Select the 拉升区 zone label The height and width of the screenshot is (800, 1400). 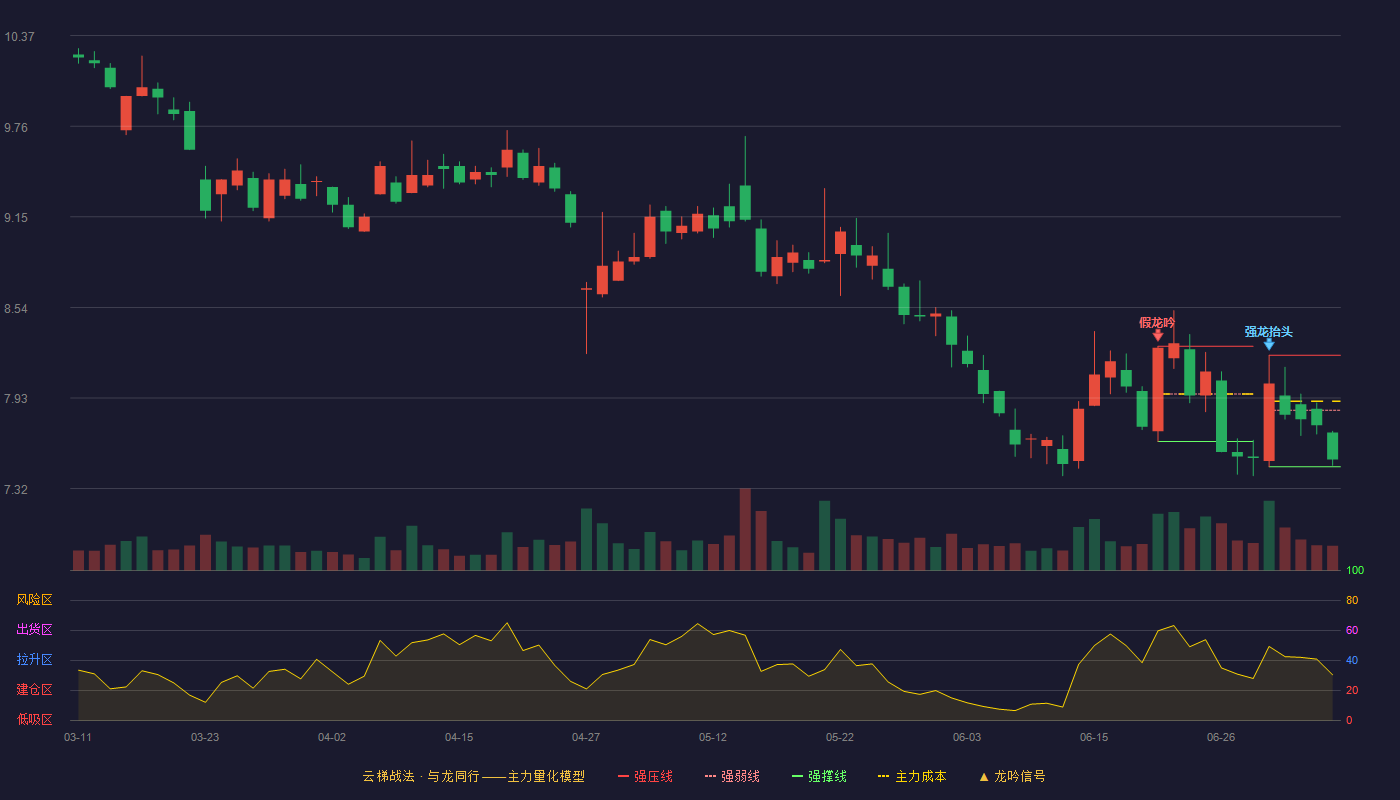(x=34, y=660)
